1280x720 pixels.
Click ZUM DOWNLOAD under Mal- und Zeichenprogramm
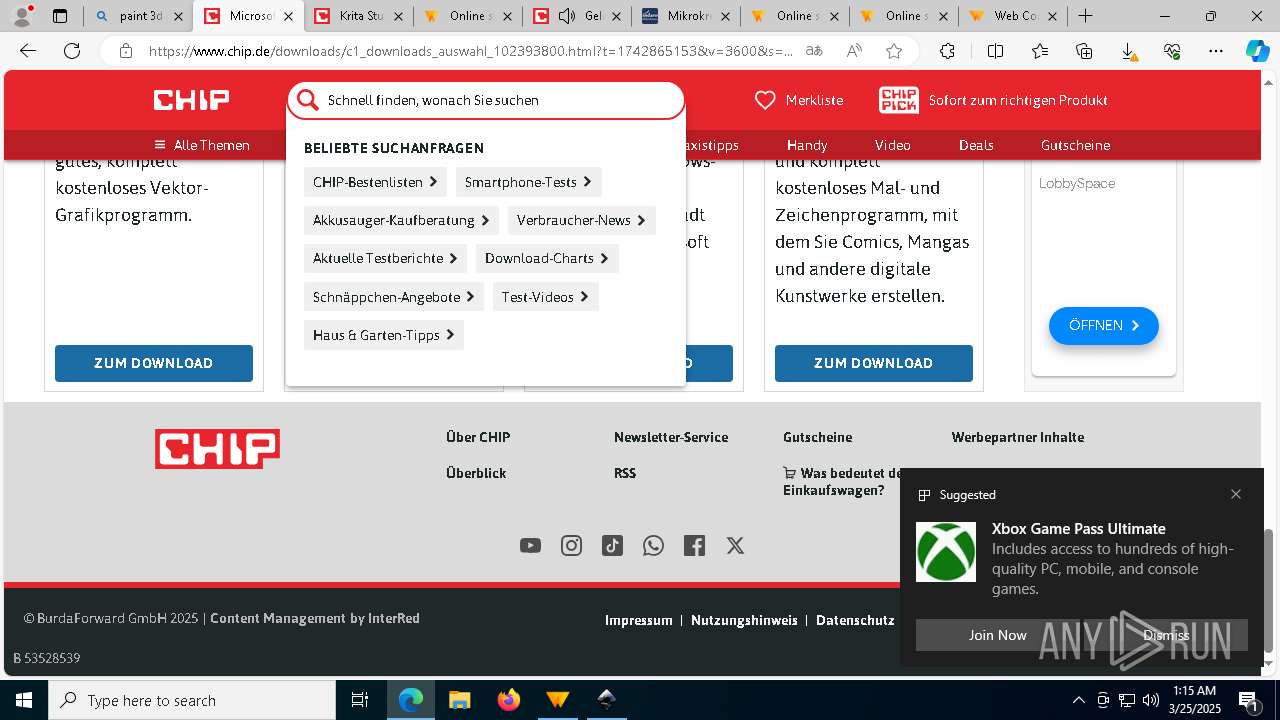(874, 363)
